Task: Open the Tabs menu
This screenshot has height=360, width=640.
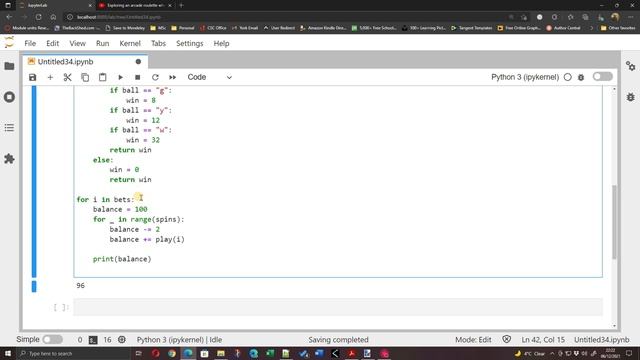Action: point(158,43)
